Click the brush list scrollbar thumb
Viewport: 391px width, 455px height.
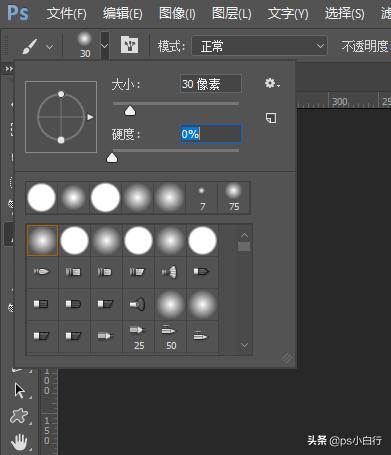coord(244,246)
